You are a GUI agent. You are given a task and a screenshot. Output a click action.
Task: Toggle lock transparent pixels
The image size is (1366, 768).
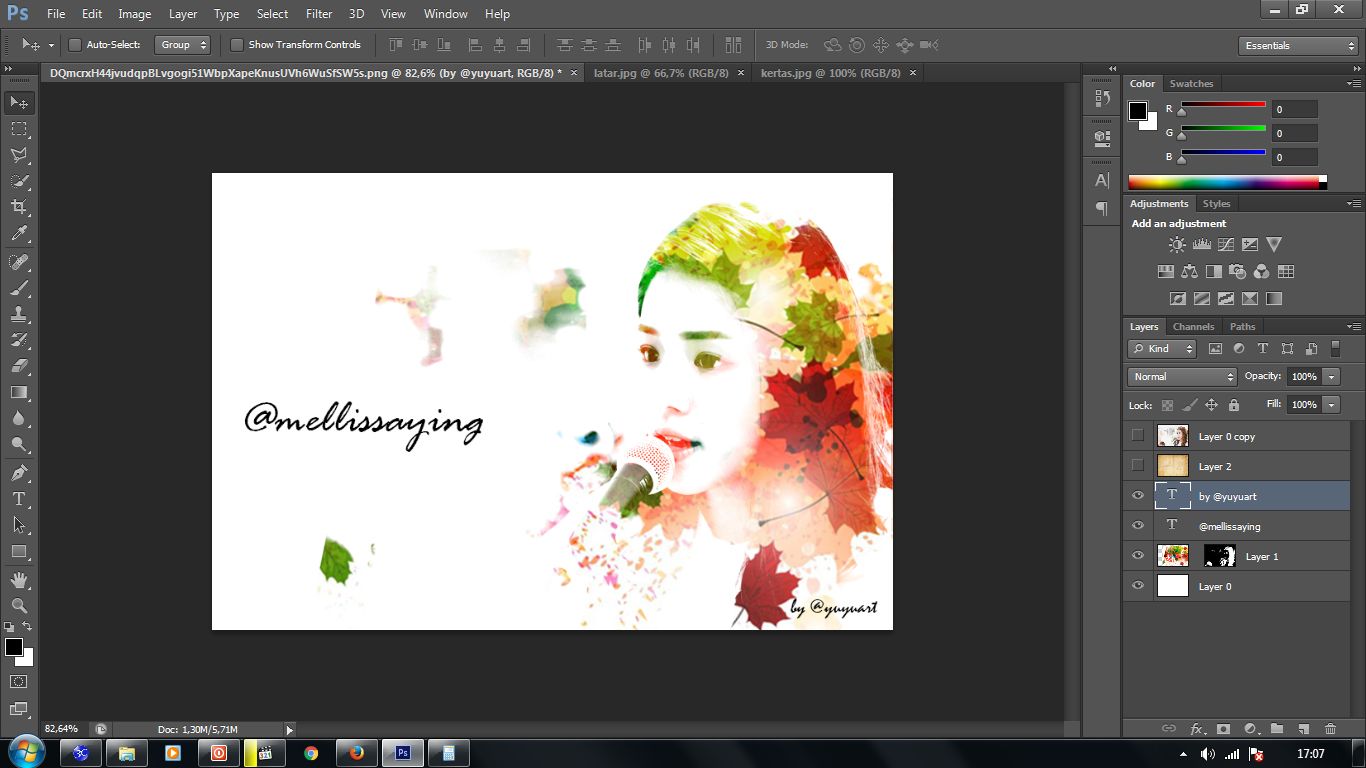pyautogui.click(x=1167, y=405)
